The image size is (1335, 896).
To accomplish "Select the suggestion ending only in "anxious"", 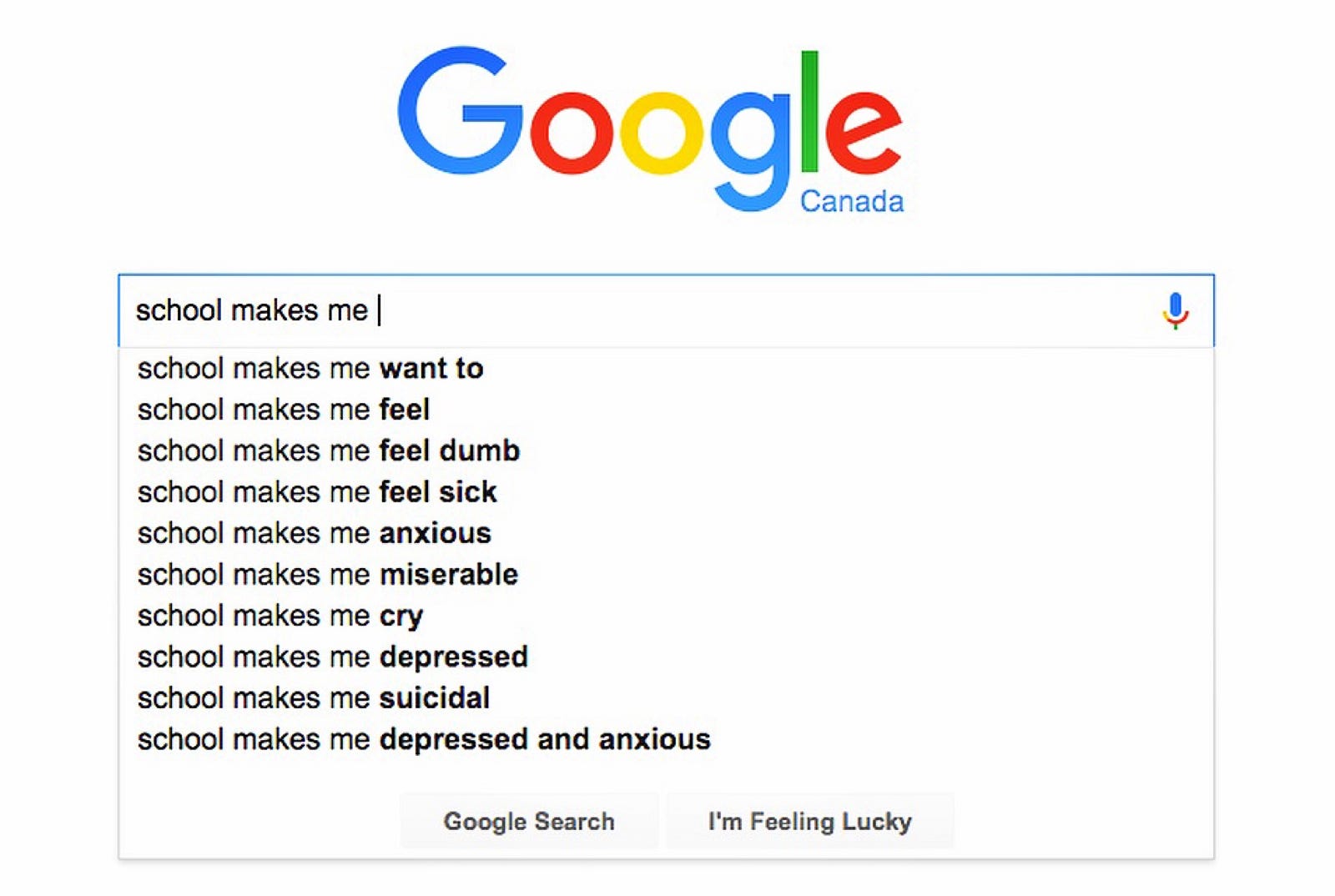I will point(315,533).
